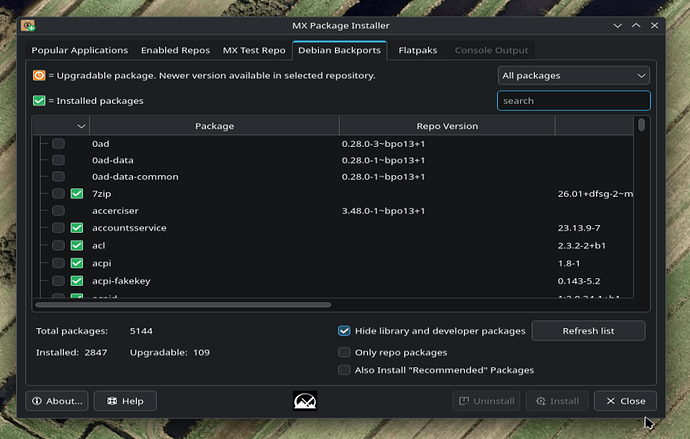690x439 pixels.
Task: Click installed version 23.13.9-7
Action: click(579, 228)
